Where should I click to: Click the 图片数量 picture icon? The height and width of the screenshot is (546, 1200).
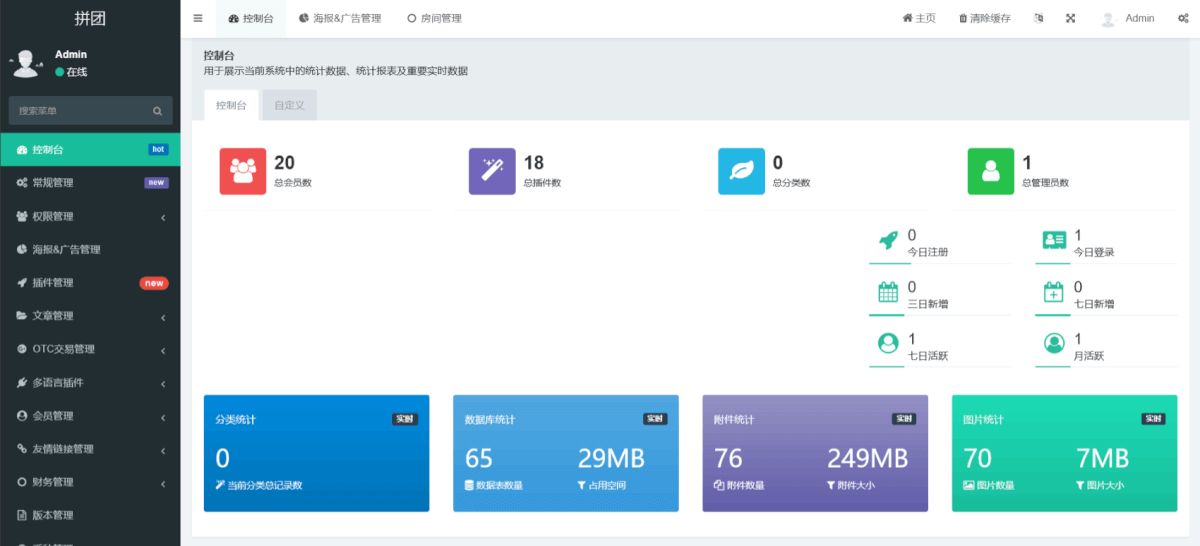click(x=968, y=485)
